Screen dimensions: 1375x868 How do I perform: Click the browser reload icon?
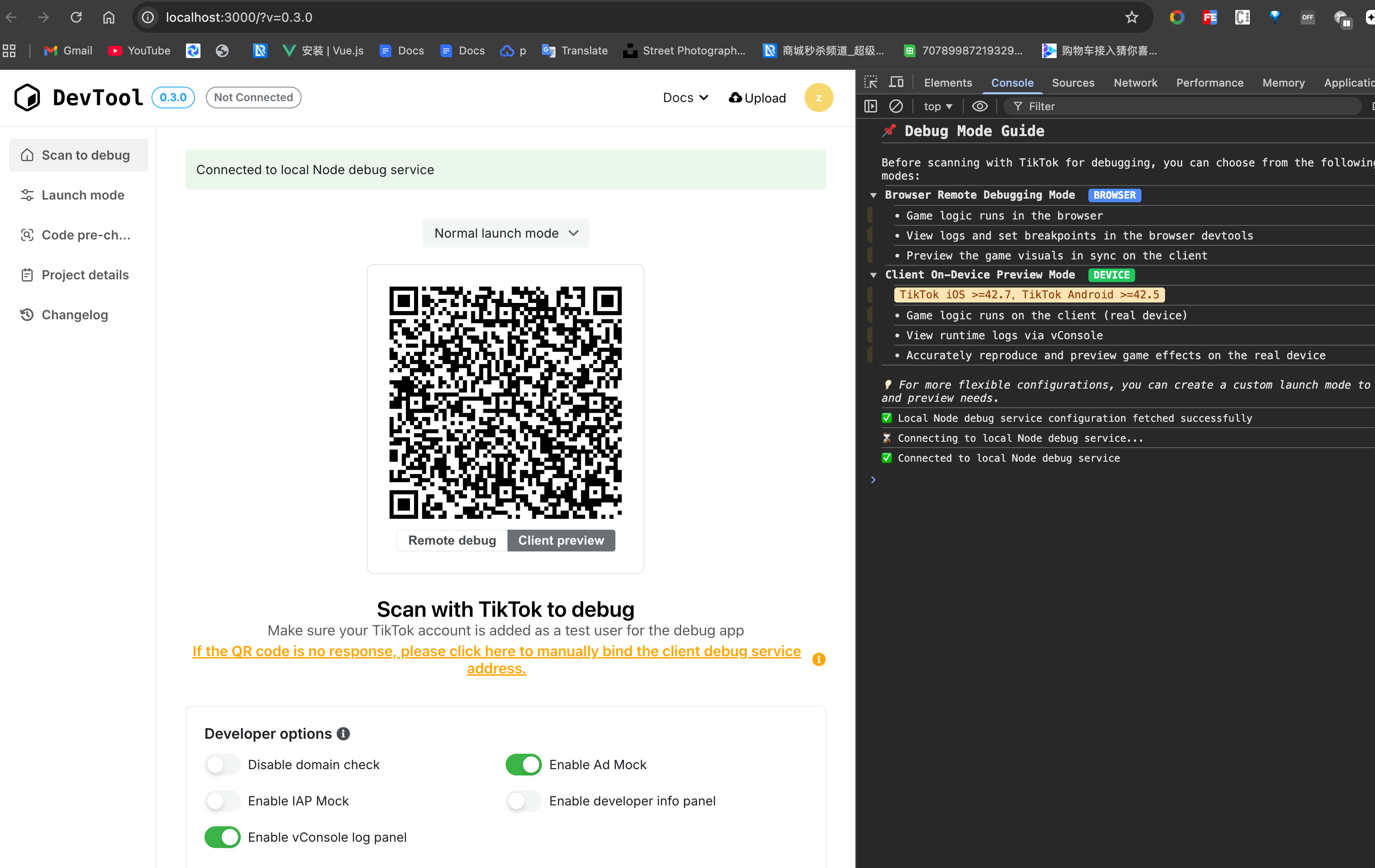click(x=76, y=17)
